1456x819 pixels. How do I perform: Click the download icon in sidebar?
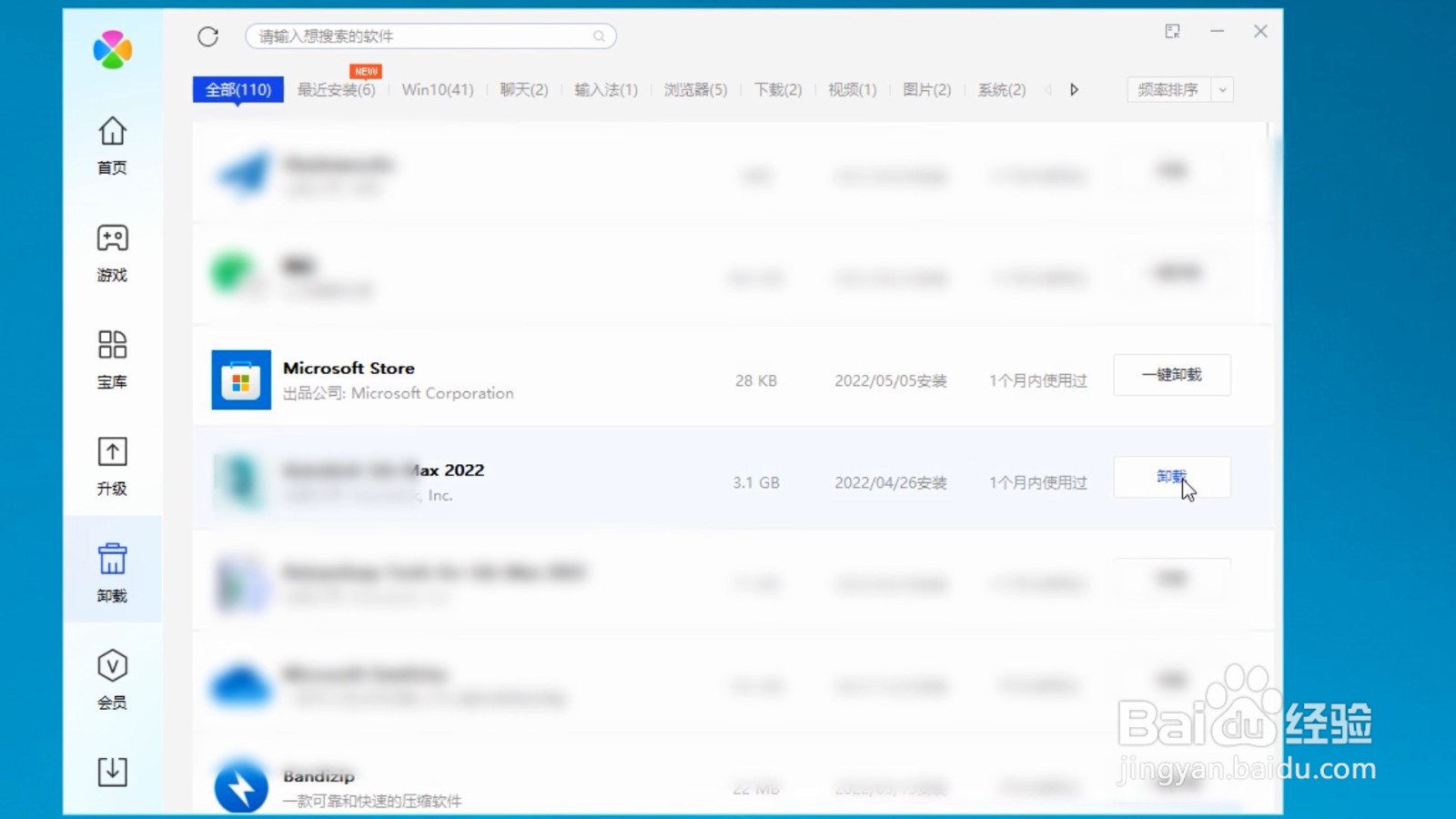point(112,772)
